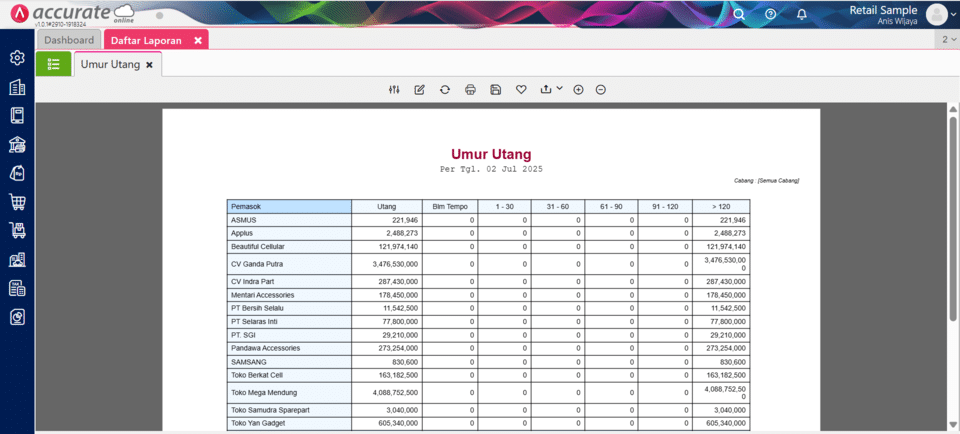Screen dimensions: 960x434
Task: Click the edit report pencil icon
Action: pos(420,90)
